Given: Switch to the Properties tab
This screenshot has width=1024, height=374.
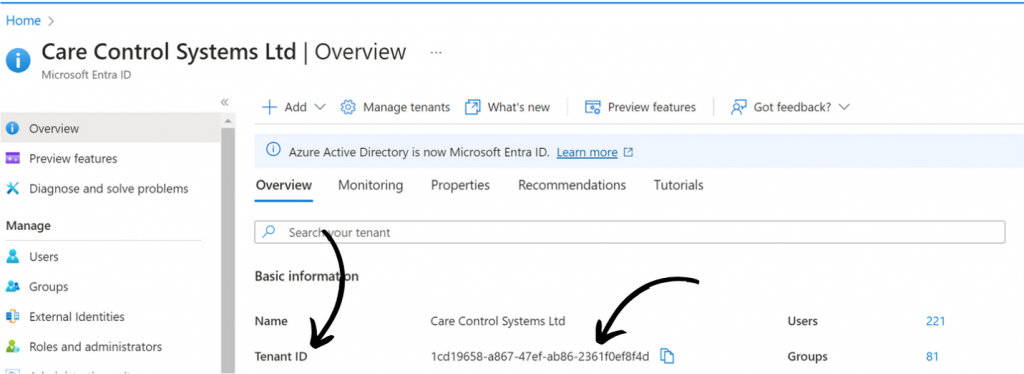Looking at the screenshot, I should click(460, 185).
